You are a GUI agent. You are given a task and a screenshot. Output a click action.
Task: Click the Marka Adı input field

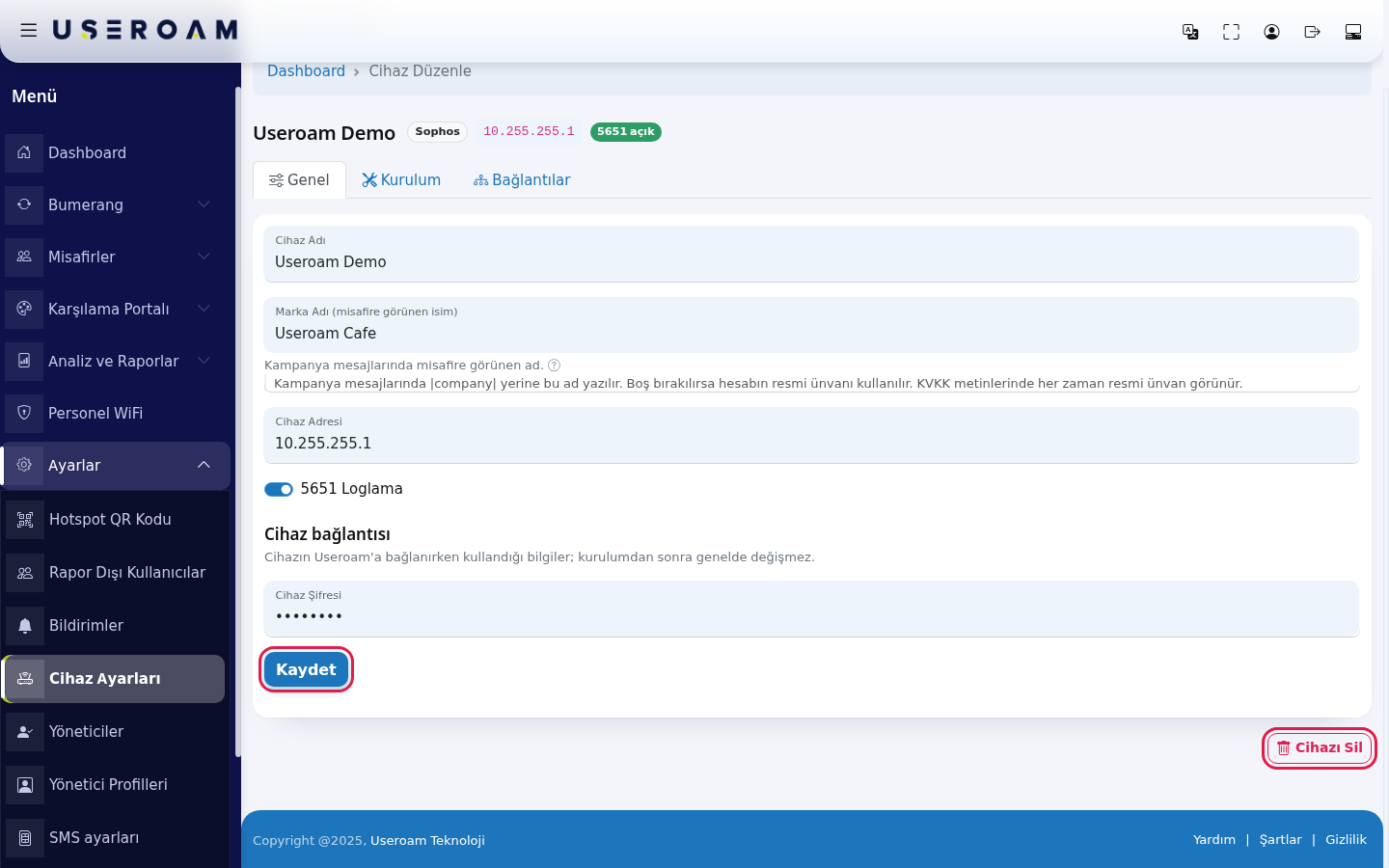click(x=811, y=326)
